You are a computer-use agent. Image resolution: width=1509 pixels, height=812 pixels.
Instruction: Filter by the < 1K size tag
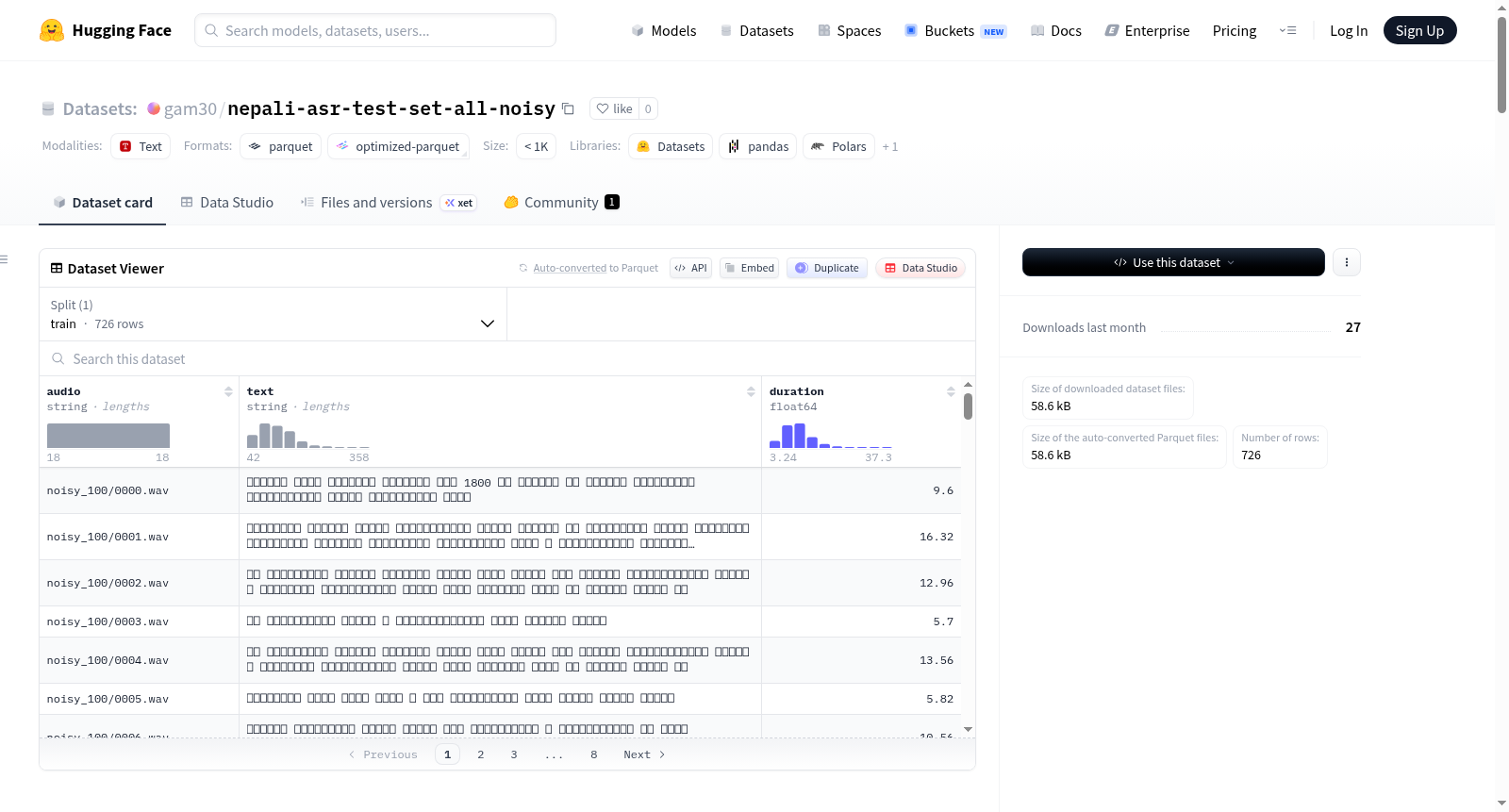tap(536, 146)
